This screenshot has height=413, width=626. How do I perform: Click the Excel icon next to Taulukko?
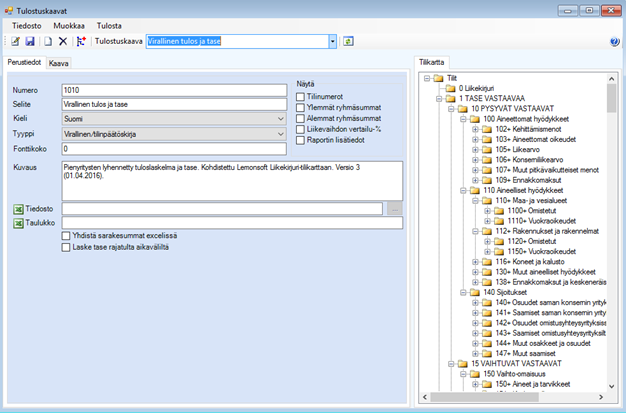[19, 224]
